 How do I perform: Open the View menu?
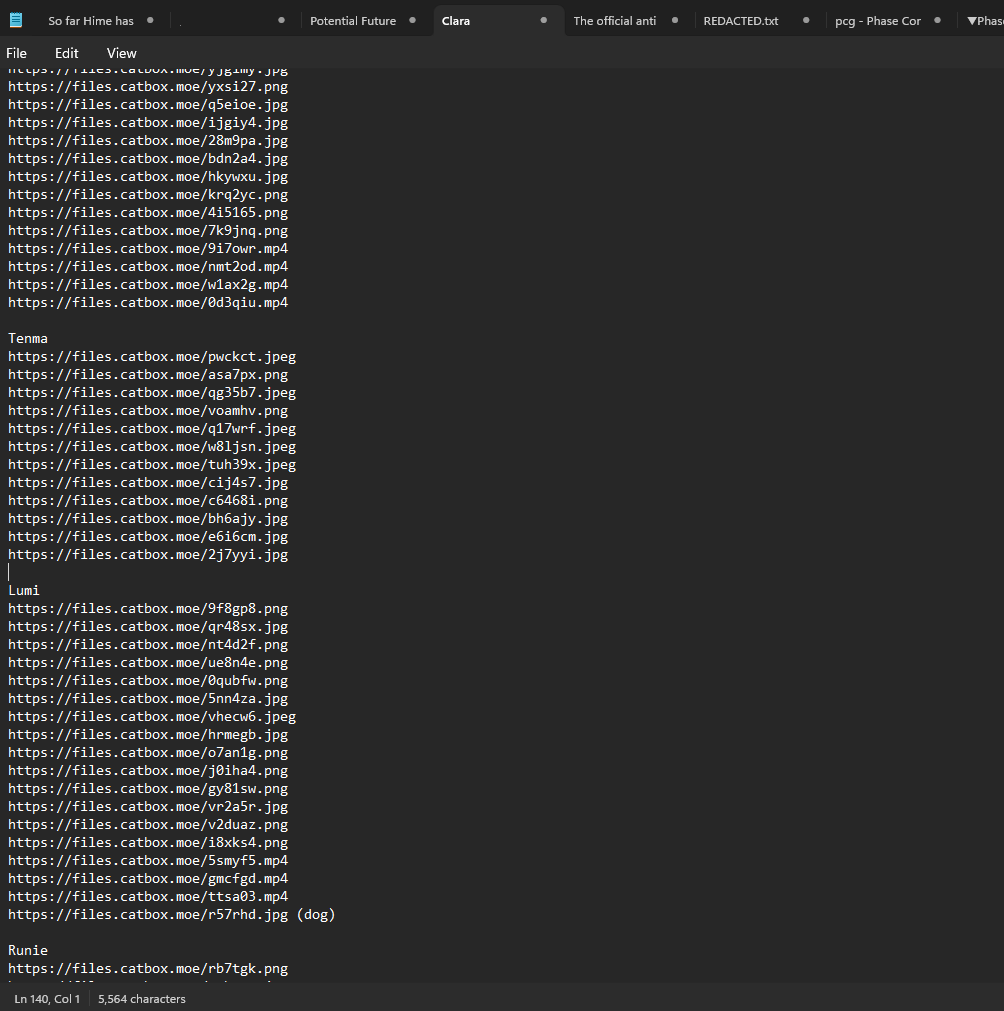[x=121, y=53]
